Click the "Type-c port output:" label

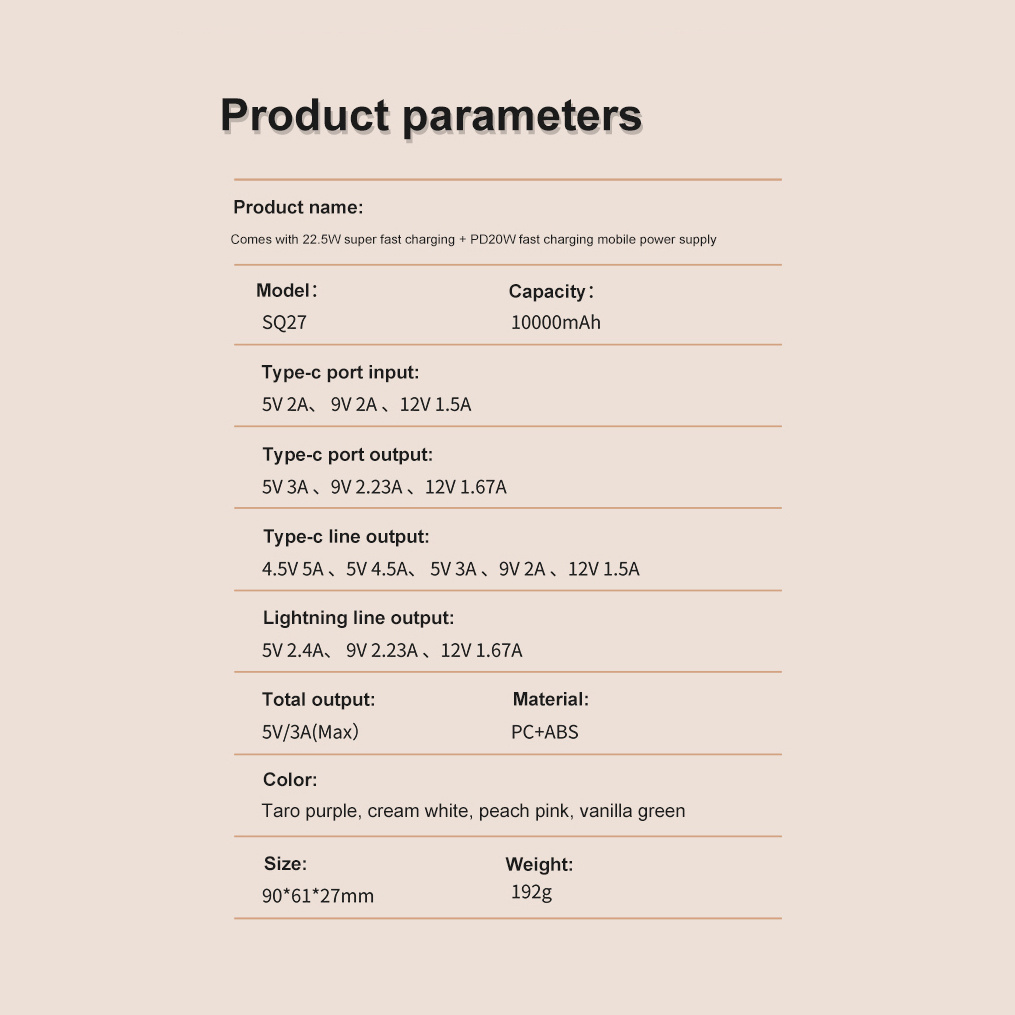coord(347,455)
